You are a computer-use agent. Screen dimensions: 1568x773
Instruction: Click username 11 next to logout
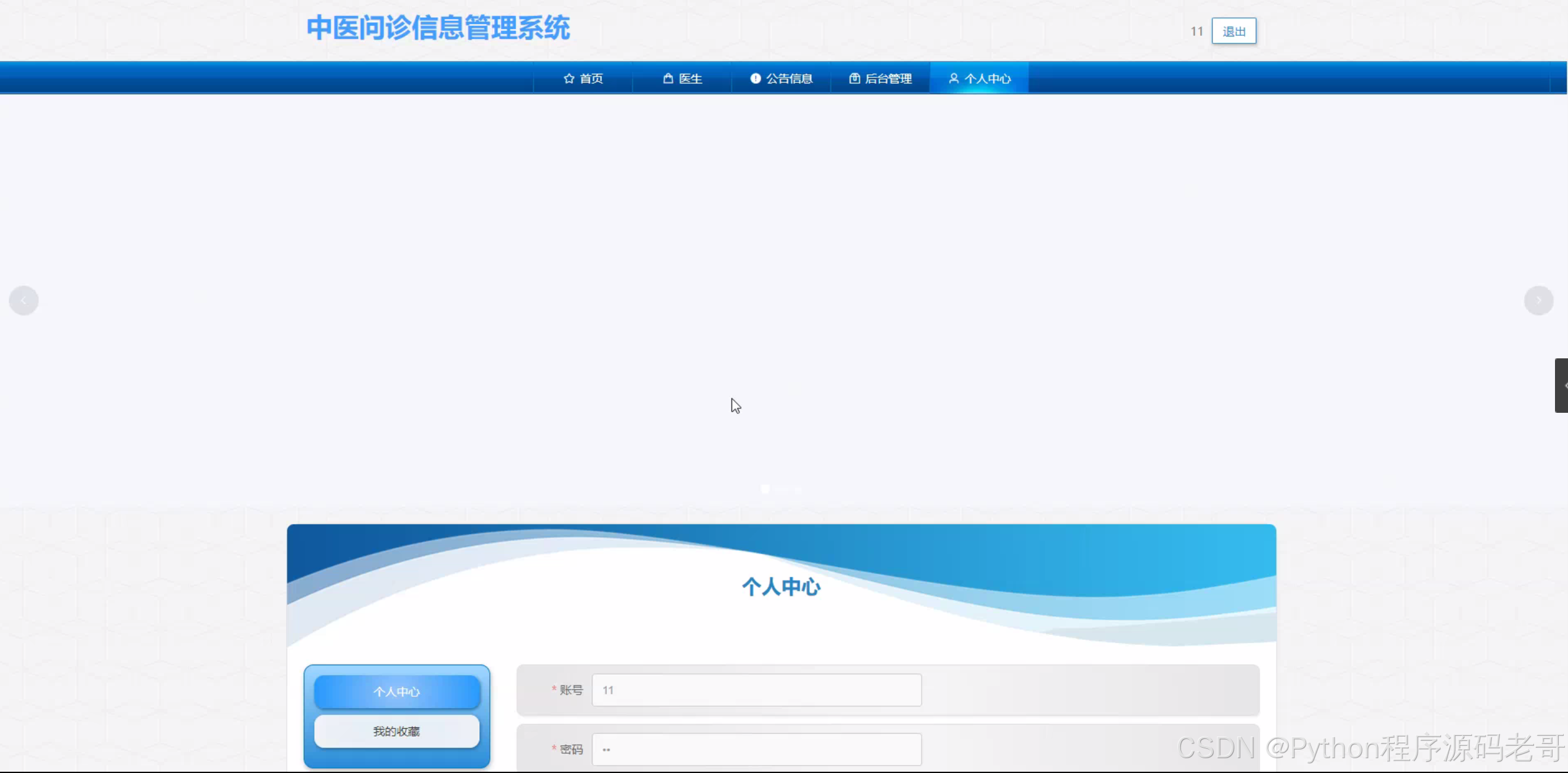[x=1196, y=32]
